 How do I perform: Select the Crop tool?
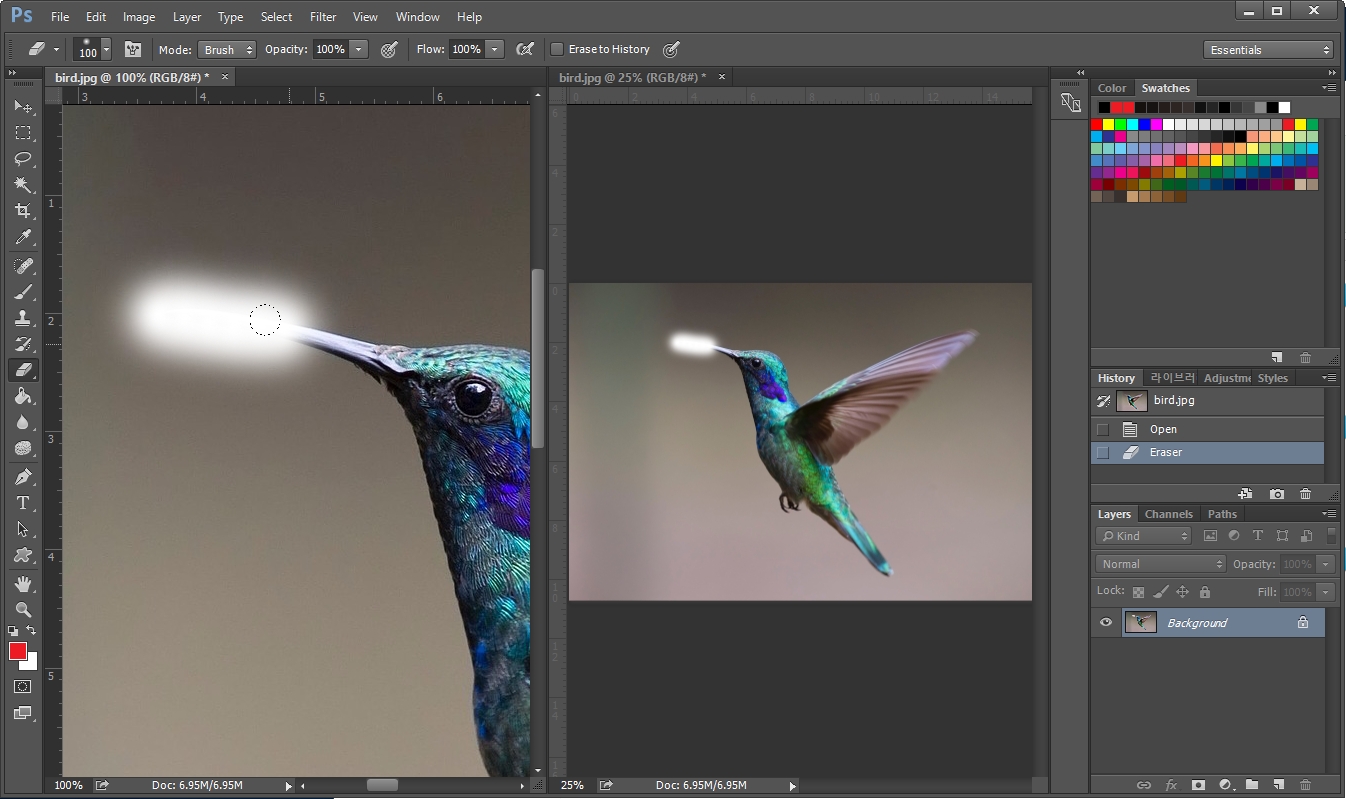tap(23, 211)
